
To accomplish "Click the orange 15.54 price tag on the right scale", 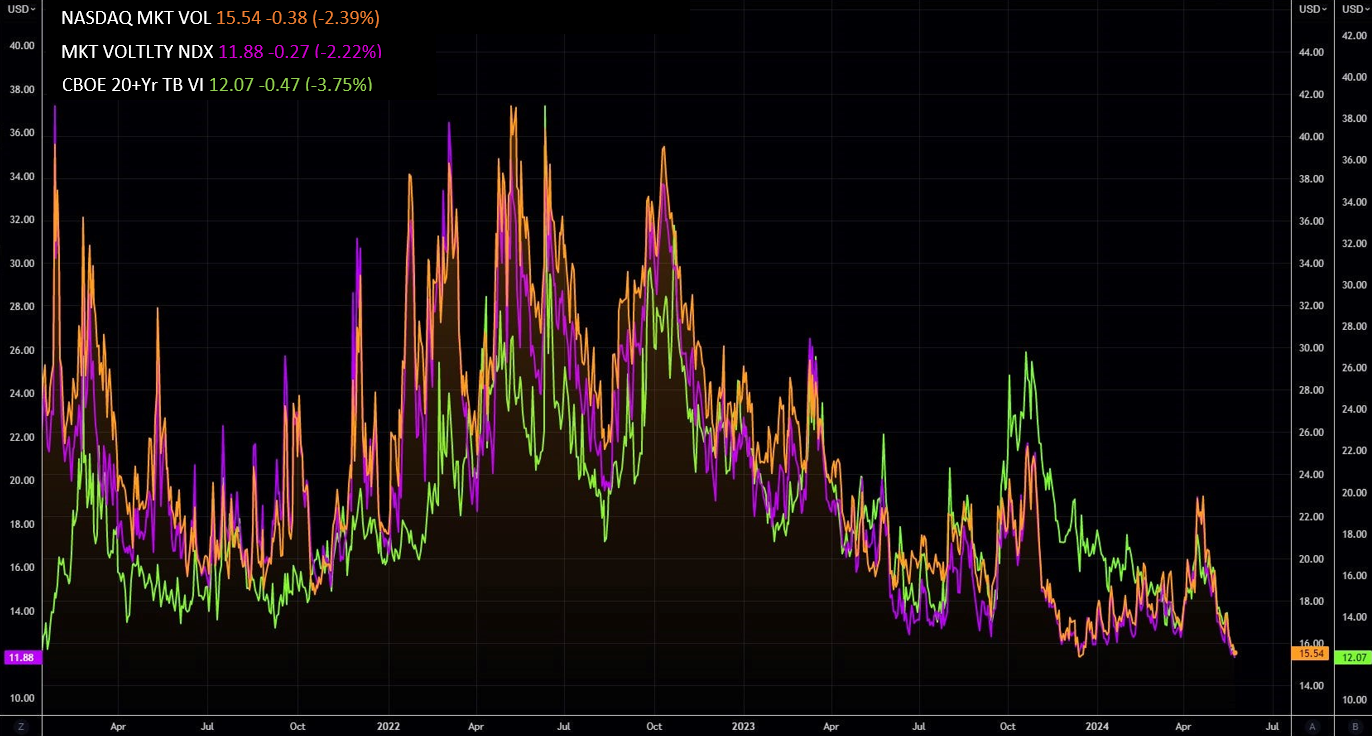I will pyautogui.click(x=1310, y=653).
